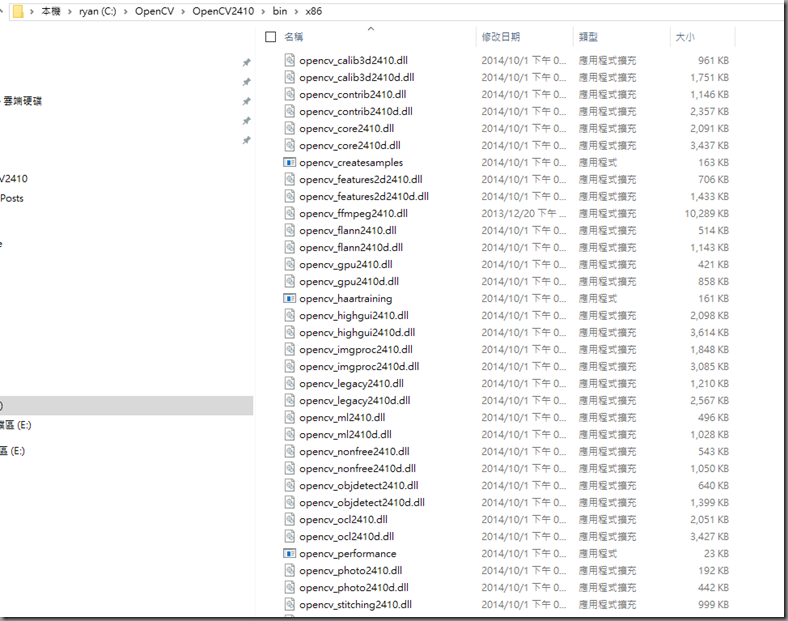Click the opencv_objdetect2410.dll file icon
This screenshot has width=788, height=621.
point(289,485)
